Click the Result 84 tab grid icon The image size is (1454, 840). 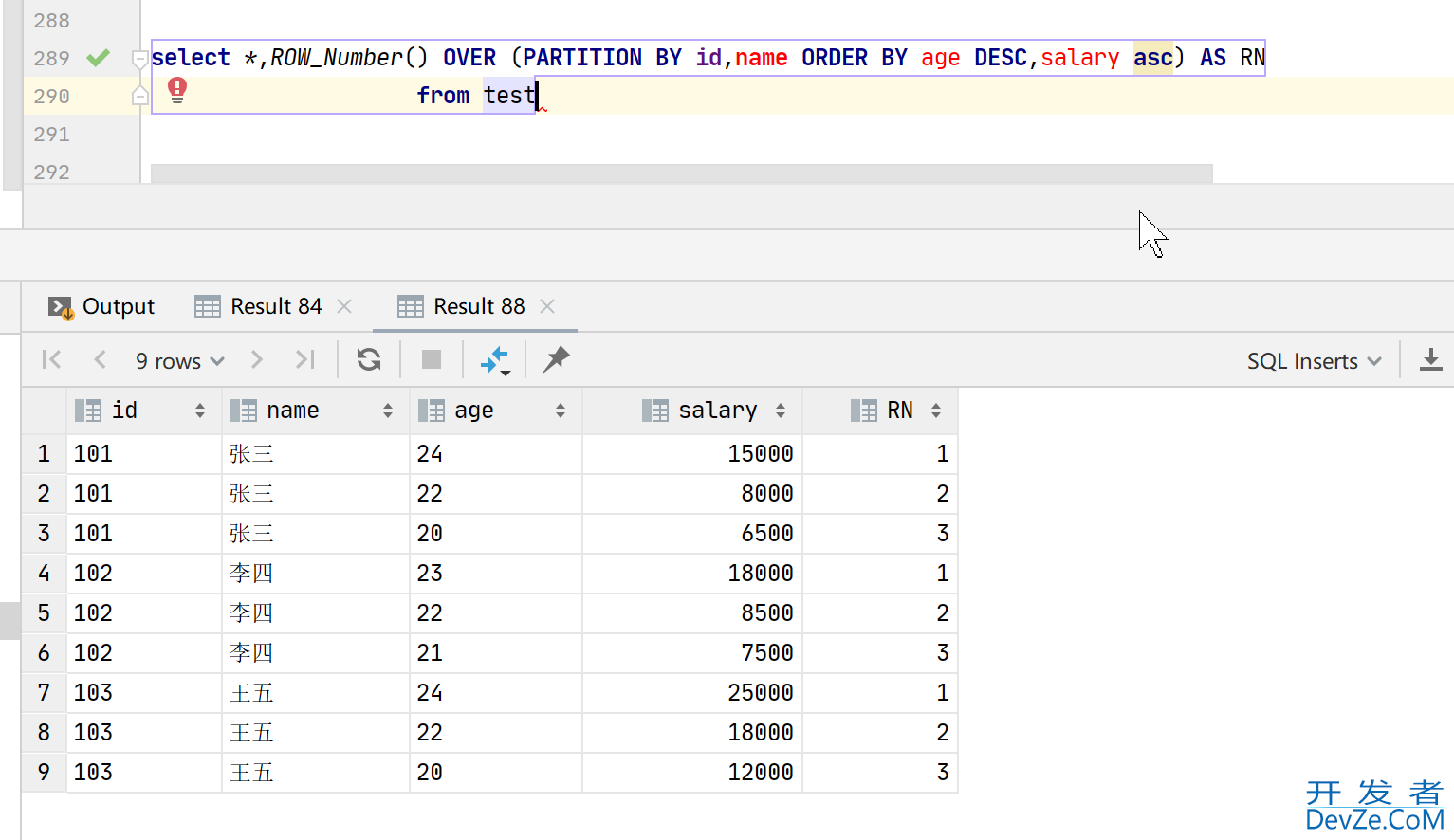(208, 307)
